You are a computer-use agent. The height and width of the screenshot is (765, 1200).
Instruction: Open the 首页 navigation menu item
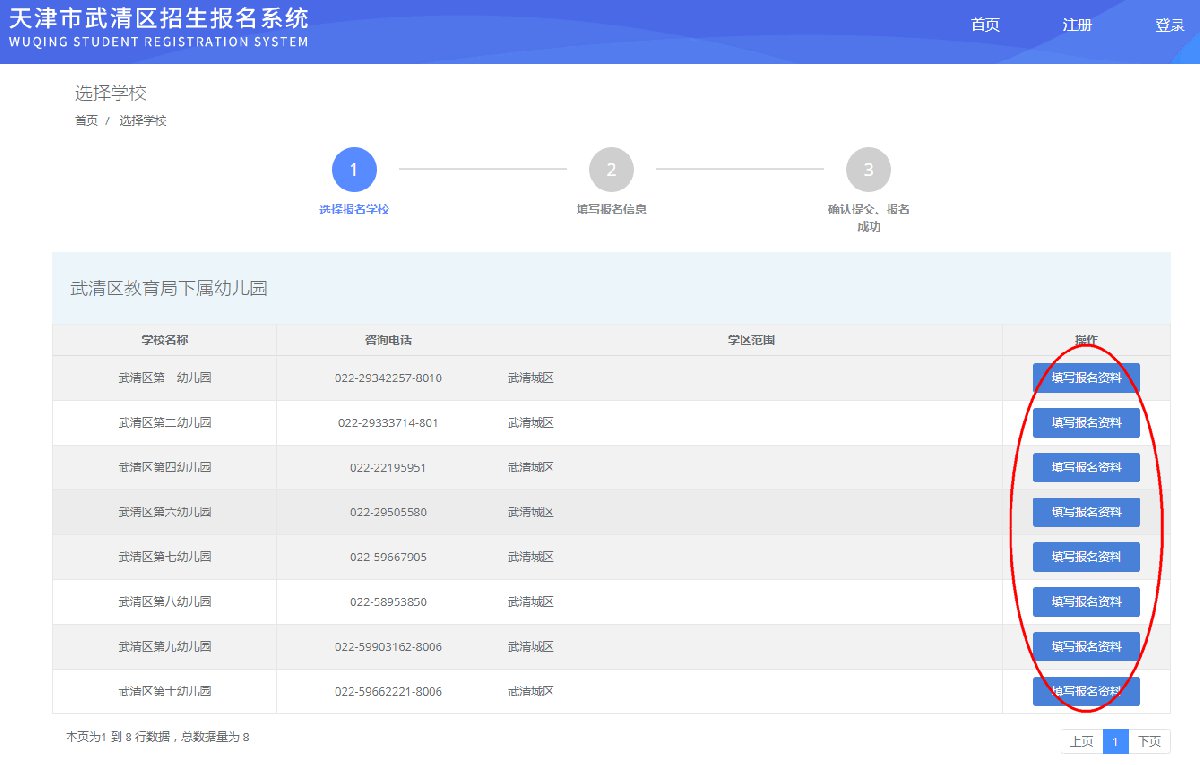point(985,25)
